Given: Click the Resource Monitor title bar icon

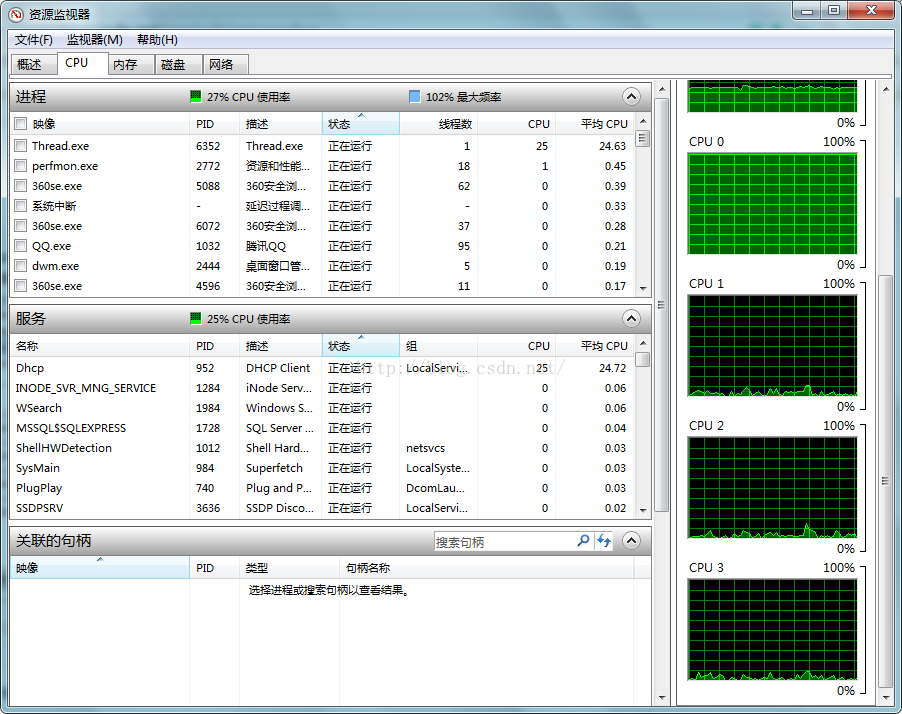Looking at the screenshot, I should (17, 14).
